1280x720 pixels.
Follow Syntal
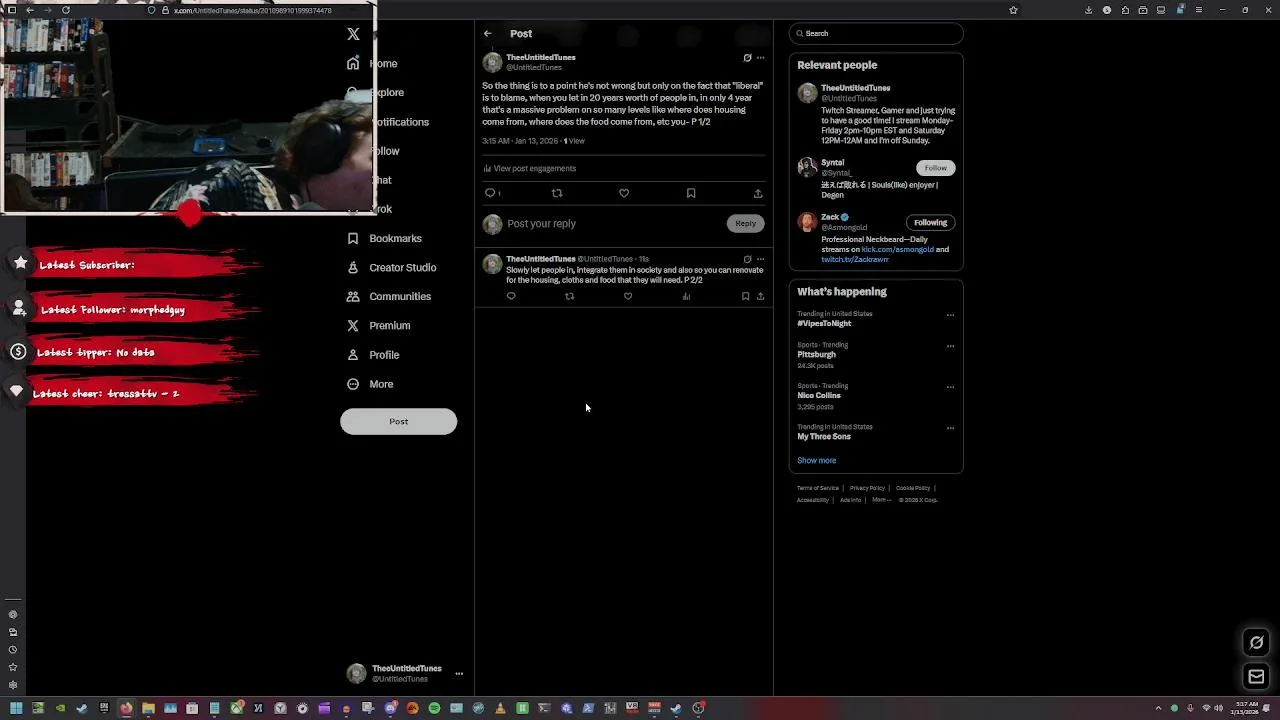pos(935,168)
